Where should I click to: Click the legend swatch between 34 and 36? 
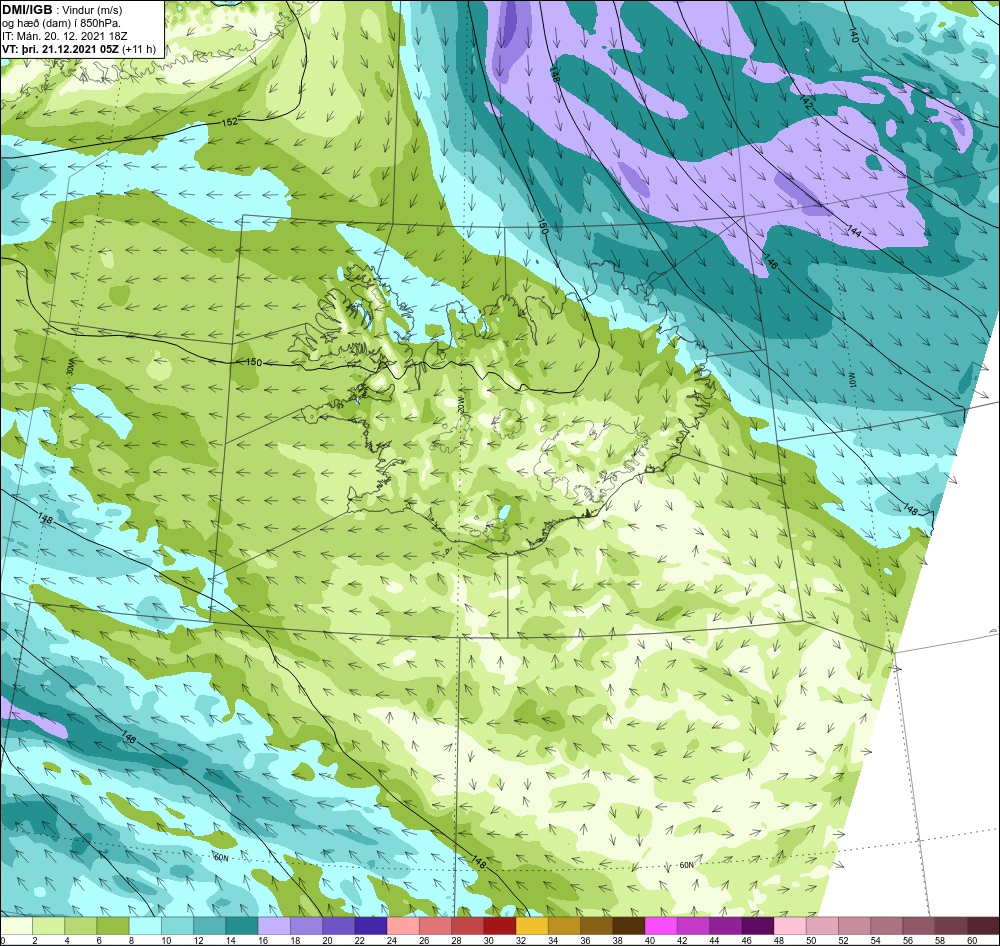click(x=564, y=926)
